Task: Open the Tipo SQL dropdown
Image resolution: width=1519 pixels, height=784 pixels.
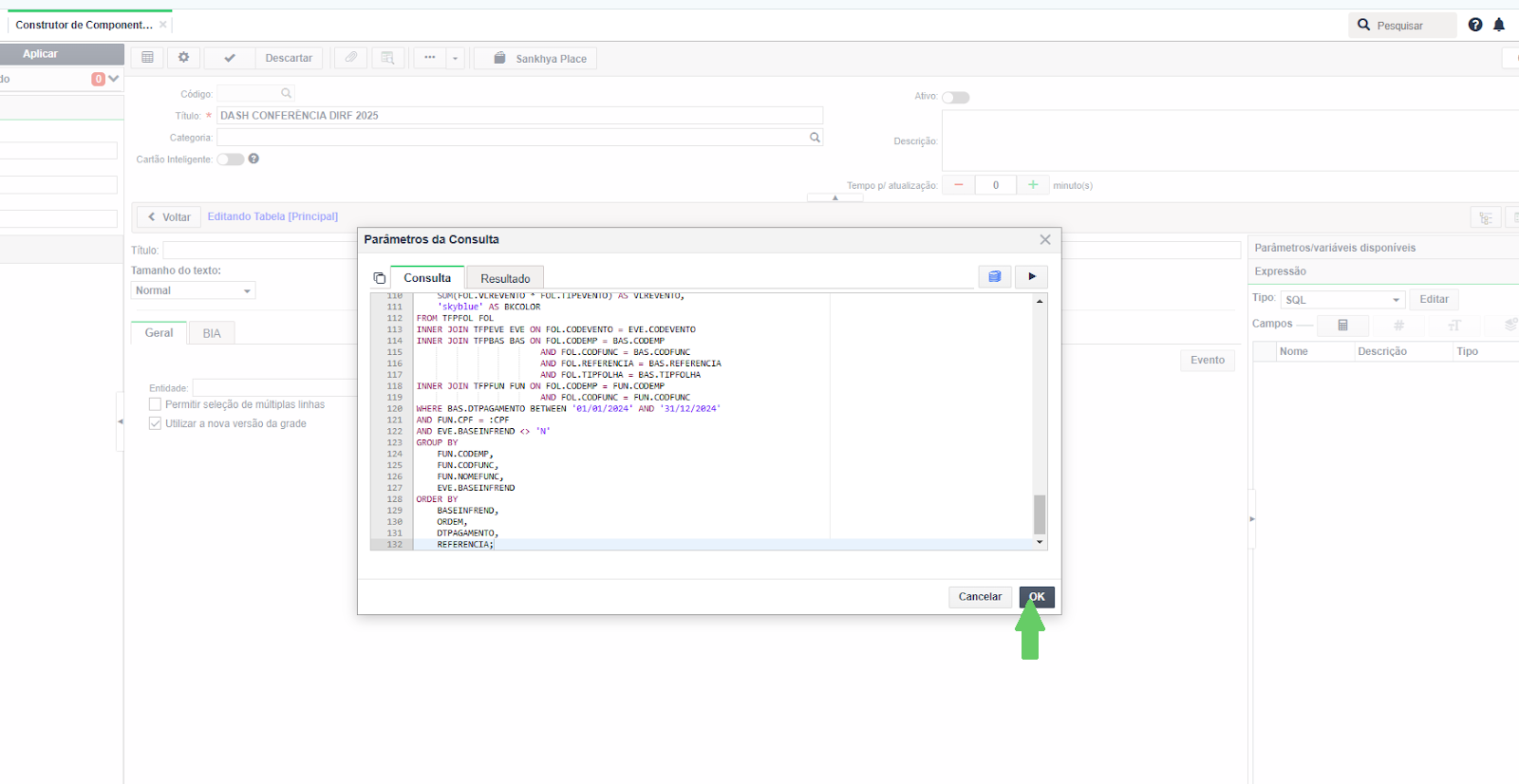Action: tap(1342, 299)
